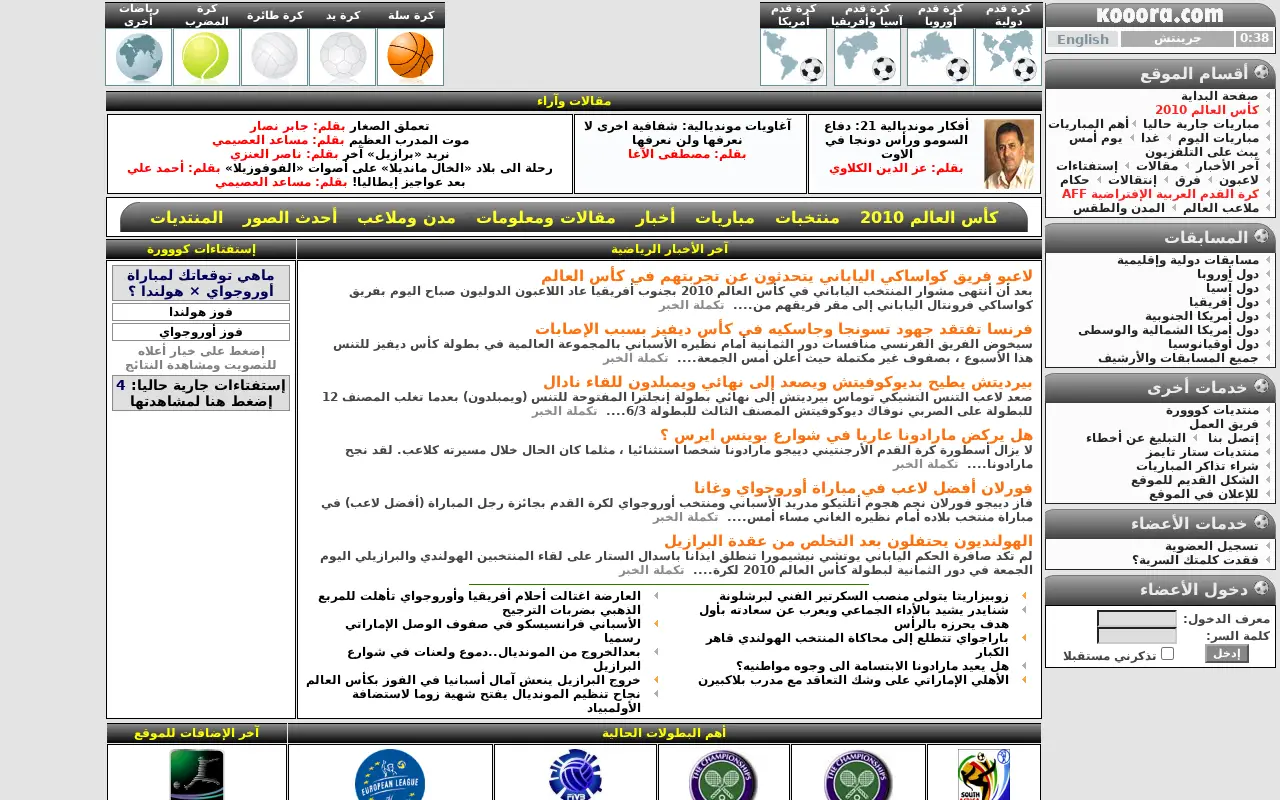This screenshot has height=800, width=1280.
Task: Open the international football world map icon
Action: 1008,57
